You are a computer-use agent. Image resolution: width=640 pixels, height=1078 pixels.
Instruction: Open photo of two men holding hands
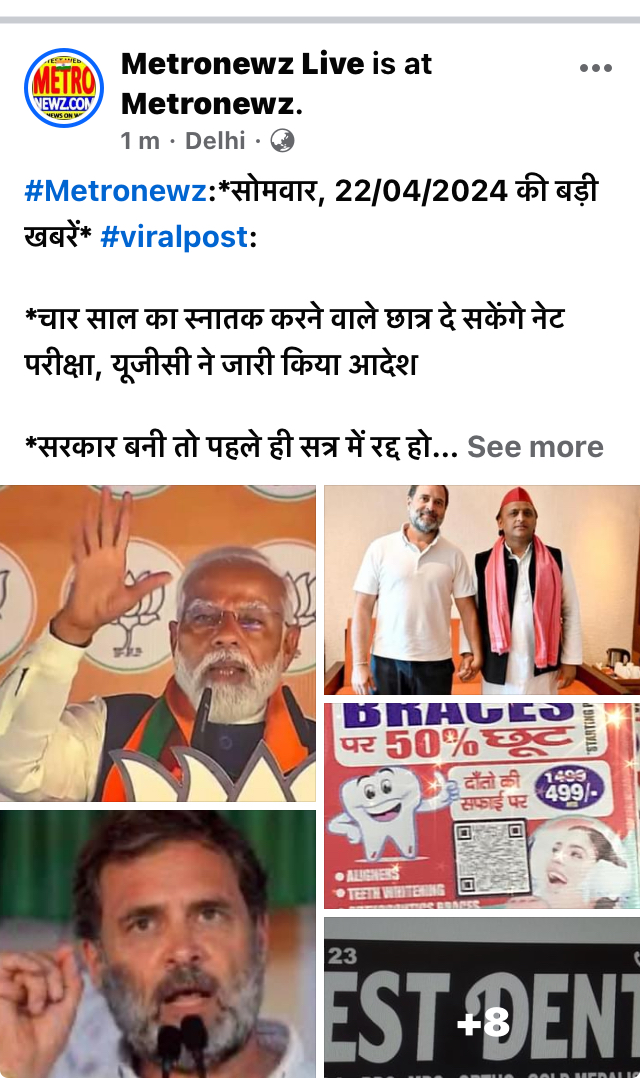482,590
